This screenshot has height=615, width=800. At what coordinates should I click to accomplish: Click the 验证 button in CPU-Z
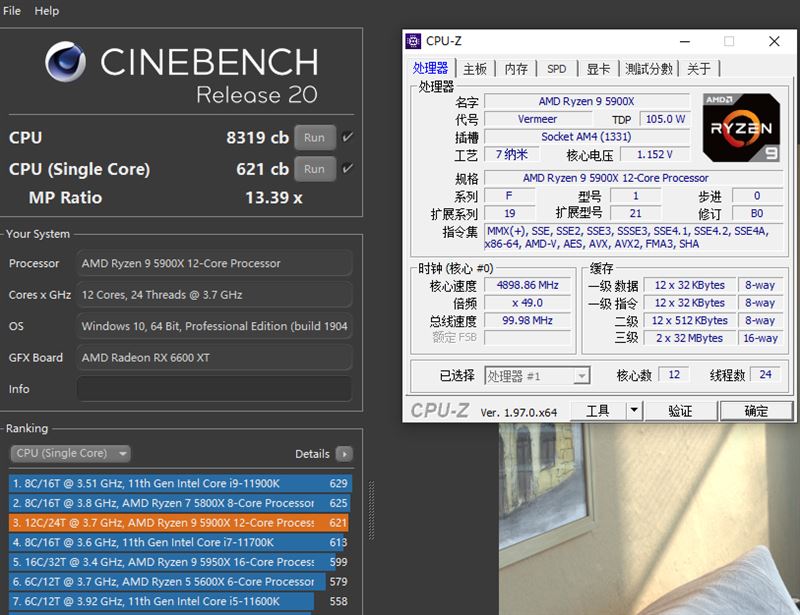(680, 411)
